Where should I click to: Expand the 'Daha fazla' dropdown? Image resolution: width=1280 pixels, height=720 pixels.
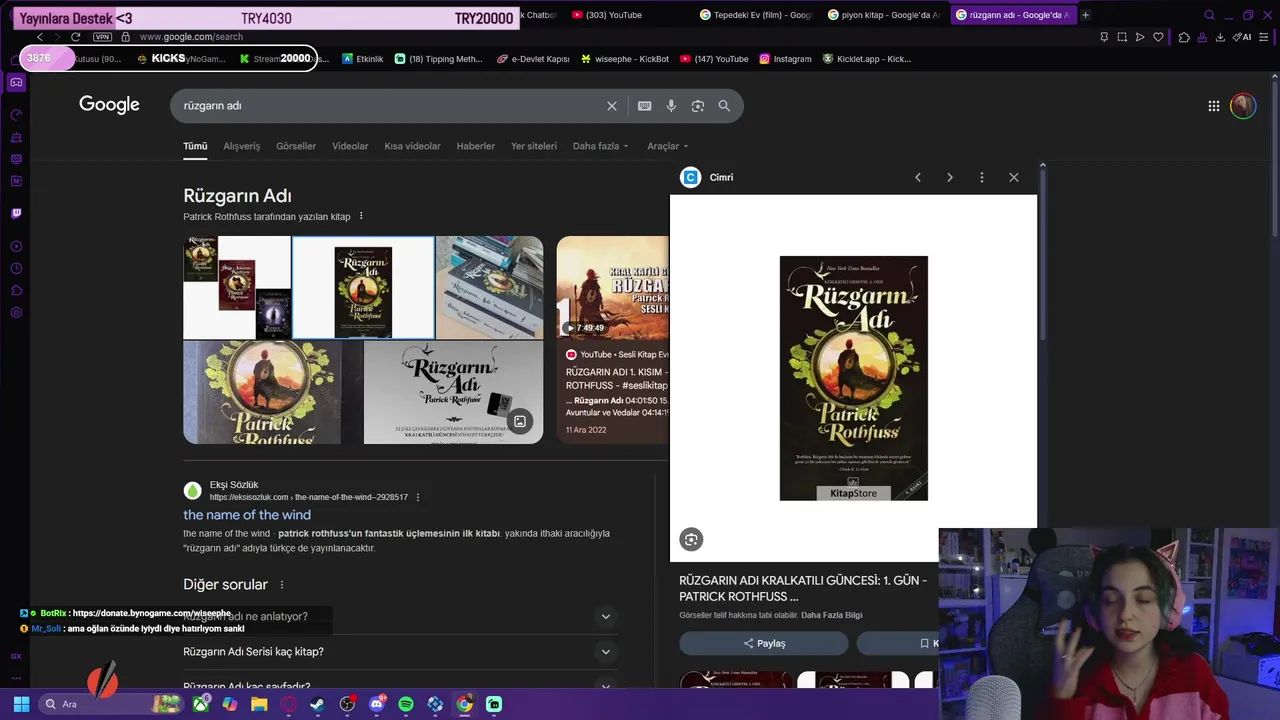point(600,146)
